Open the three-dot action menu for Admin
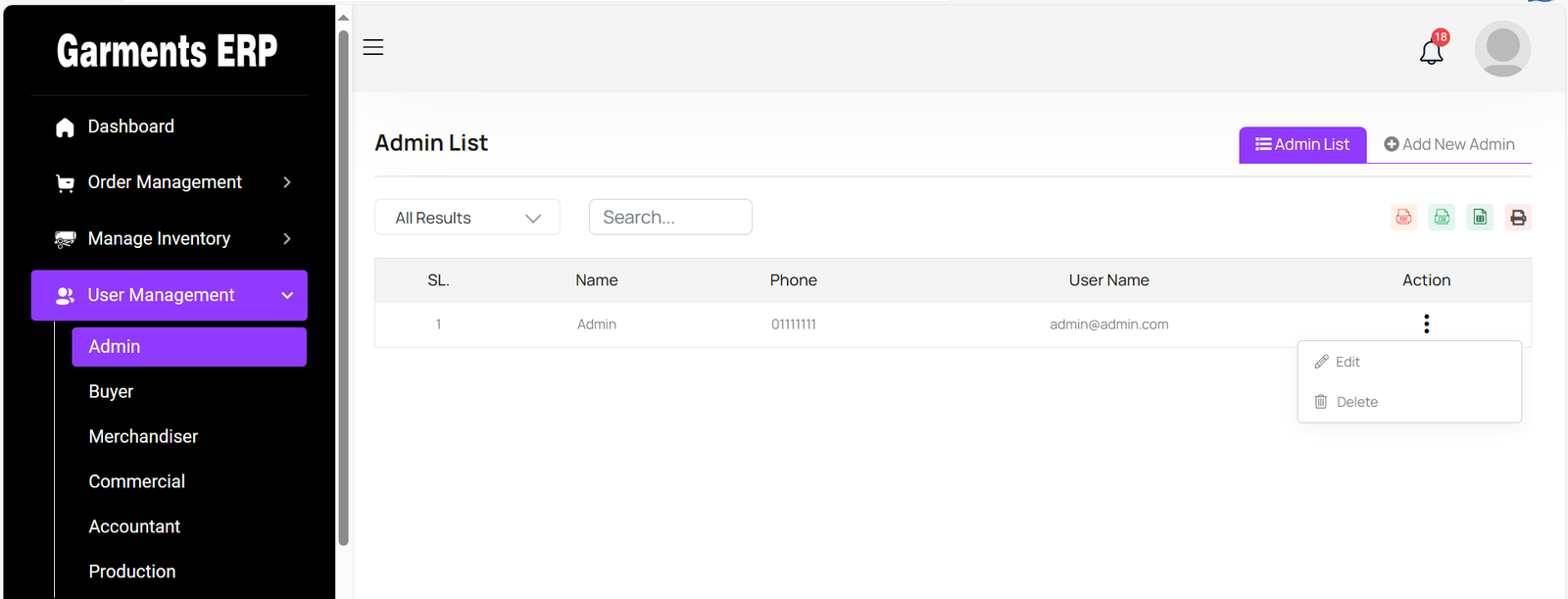This screenshot has width=1568, height=599. pos(1426,324)
